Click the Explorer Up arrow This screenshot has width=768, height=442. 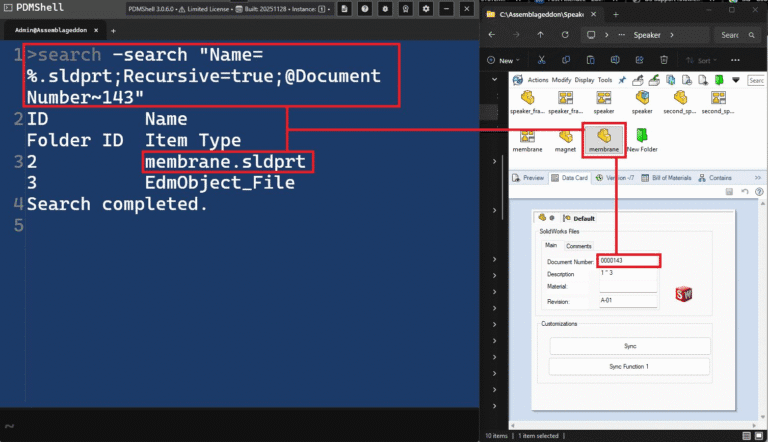(540, 35)
